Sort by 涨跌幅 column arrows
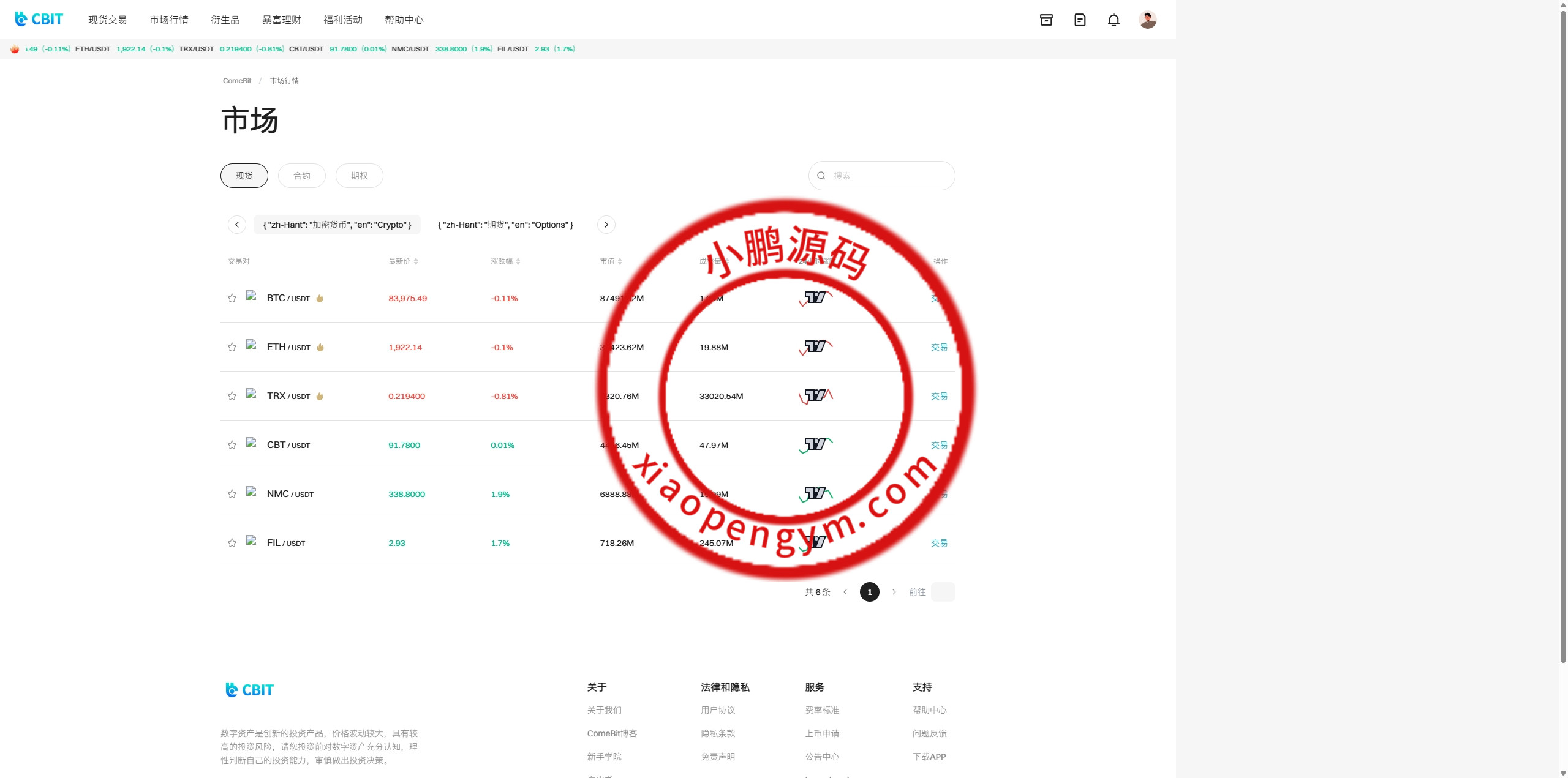Screen dimensions: 1568x778 (518, 261)
